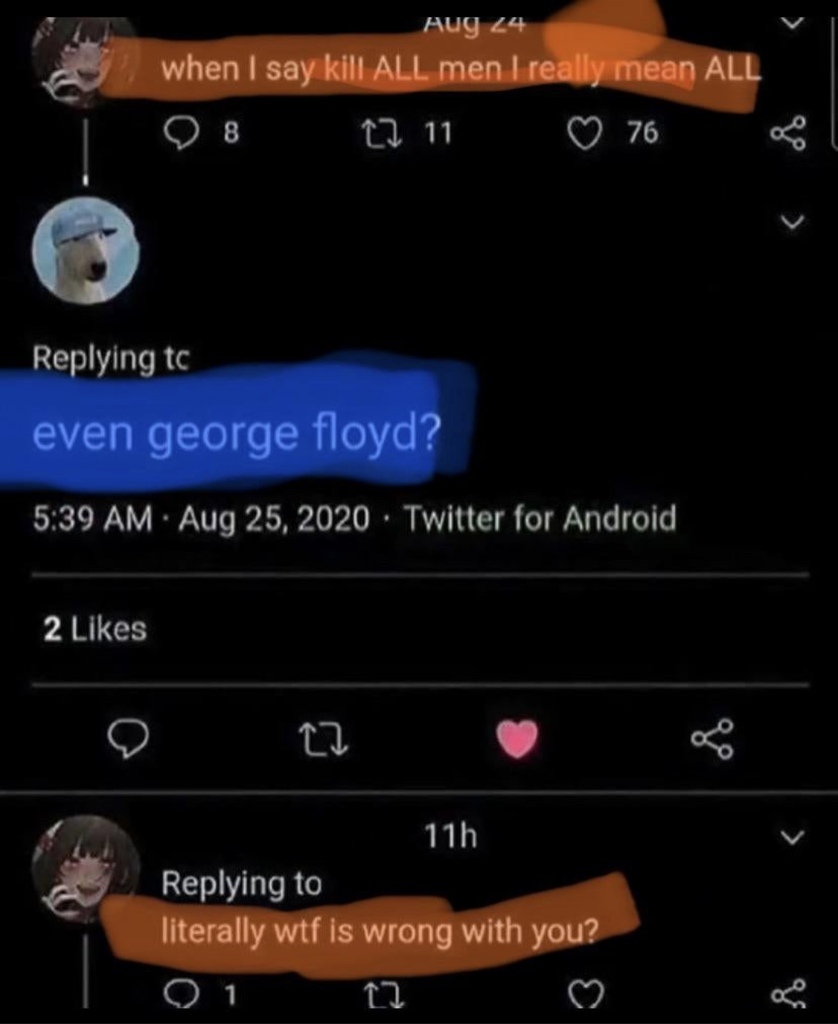Like the bottom 11h reply

tap(587, 995)
